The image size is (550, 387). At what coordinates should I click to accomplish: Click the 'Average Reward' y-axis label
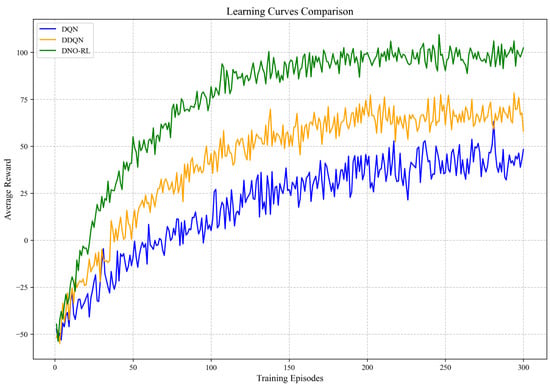(x=8, y=189)
